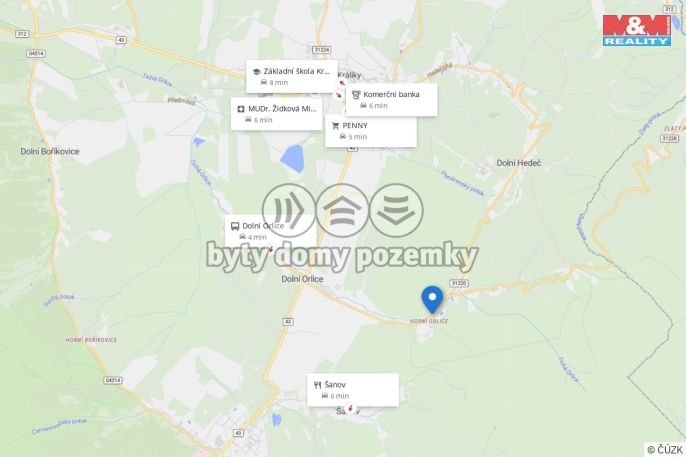Open the Základní škola 8 min card

coord(292,77)
